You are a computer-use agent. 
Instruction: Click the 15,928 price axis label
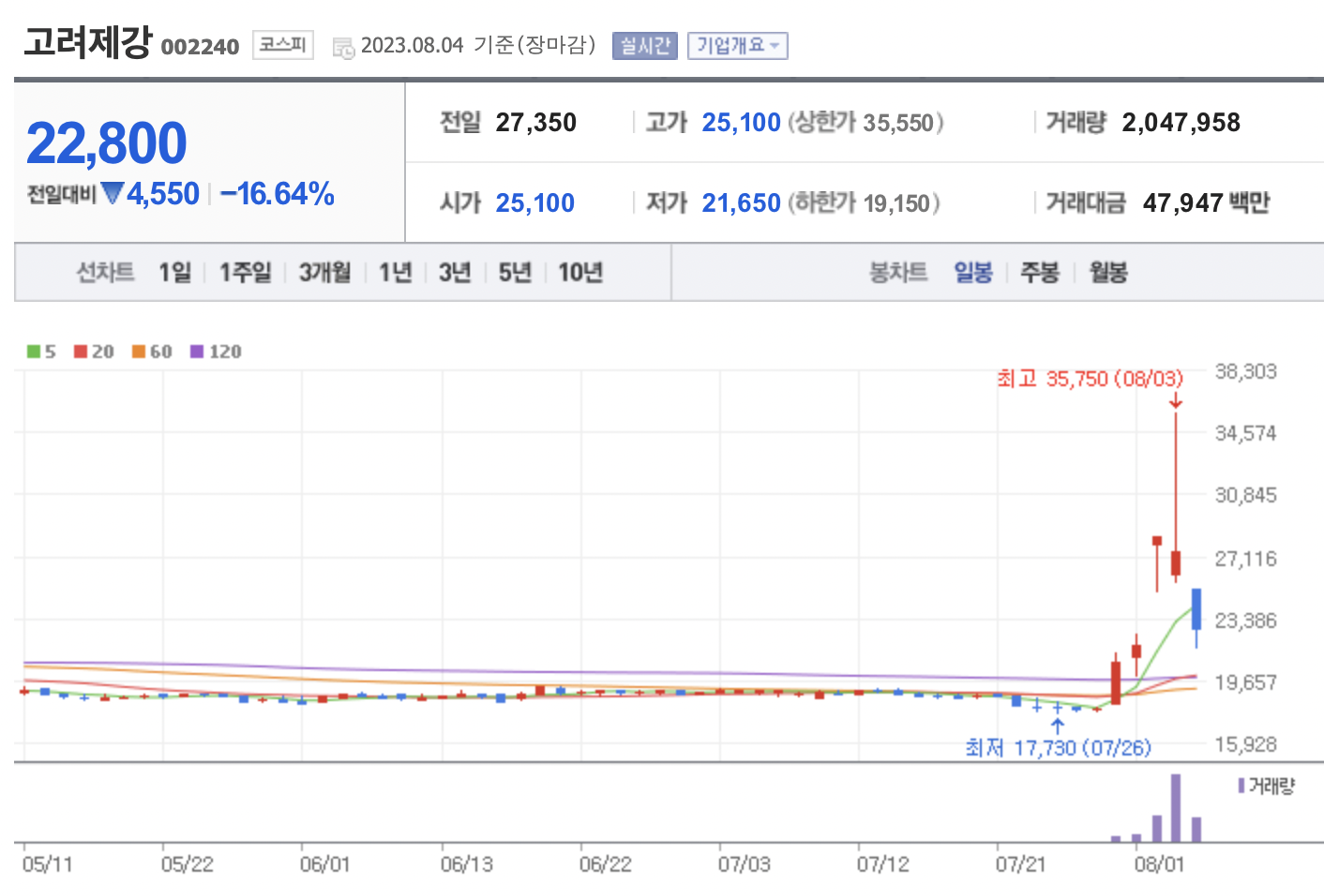pyautogui.click(x=1246, y=744)
